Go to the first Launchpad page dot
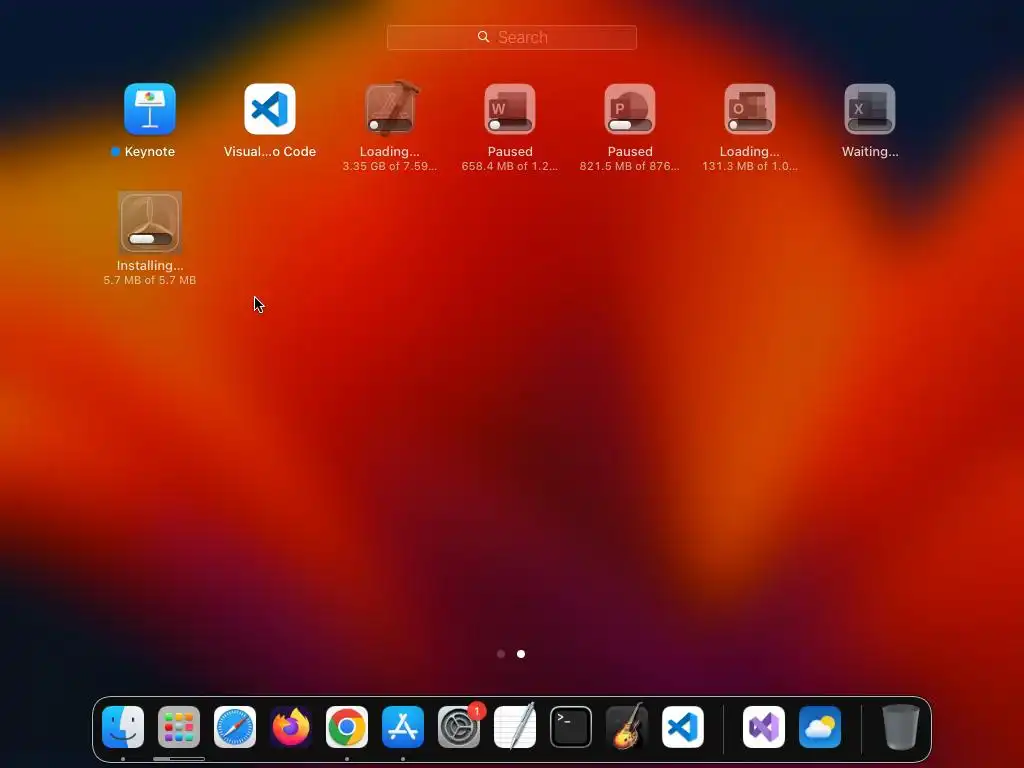Viewport: 1024px width, 768px height. 501,654
